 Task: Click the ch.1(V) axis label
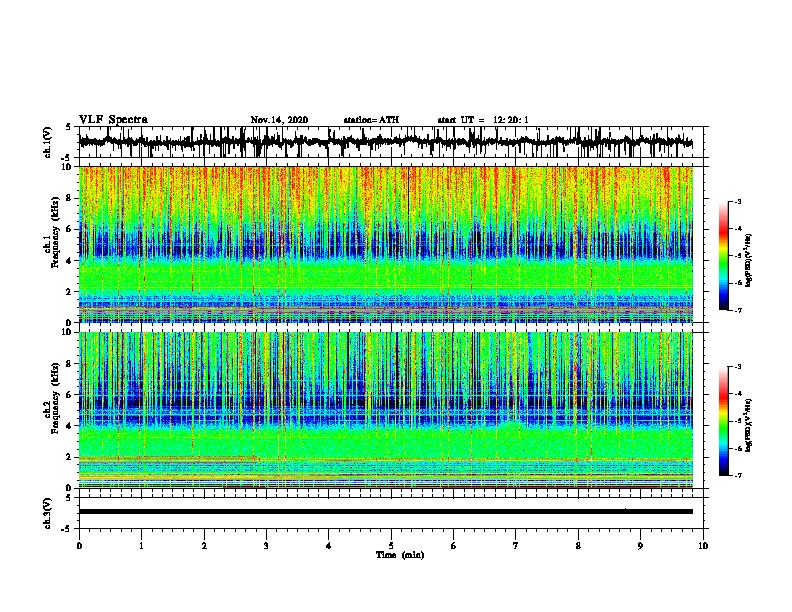click(x=48, y=142)
